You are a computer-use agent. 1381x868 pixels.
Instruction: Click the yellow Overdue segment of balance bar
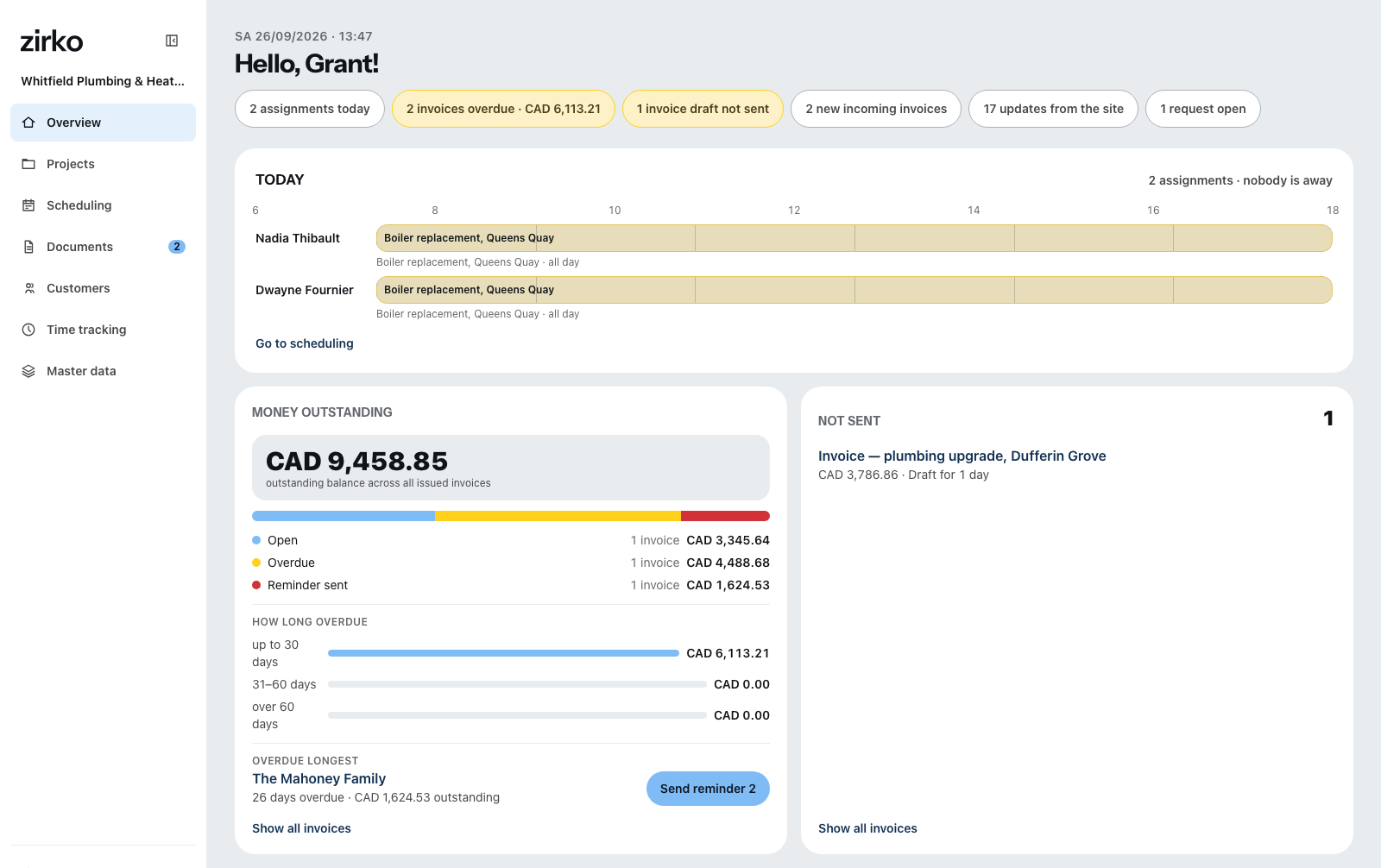click(558, 516)
